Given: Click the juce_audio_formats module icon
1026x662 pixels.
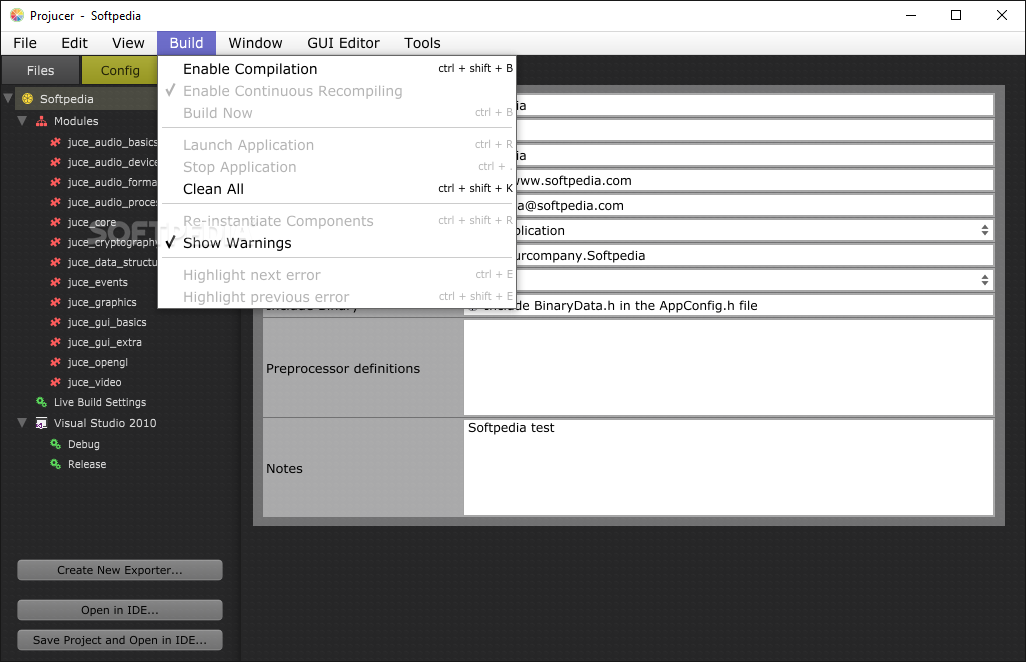Looking at the screenshot, I should [56, 183].
